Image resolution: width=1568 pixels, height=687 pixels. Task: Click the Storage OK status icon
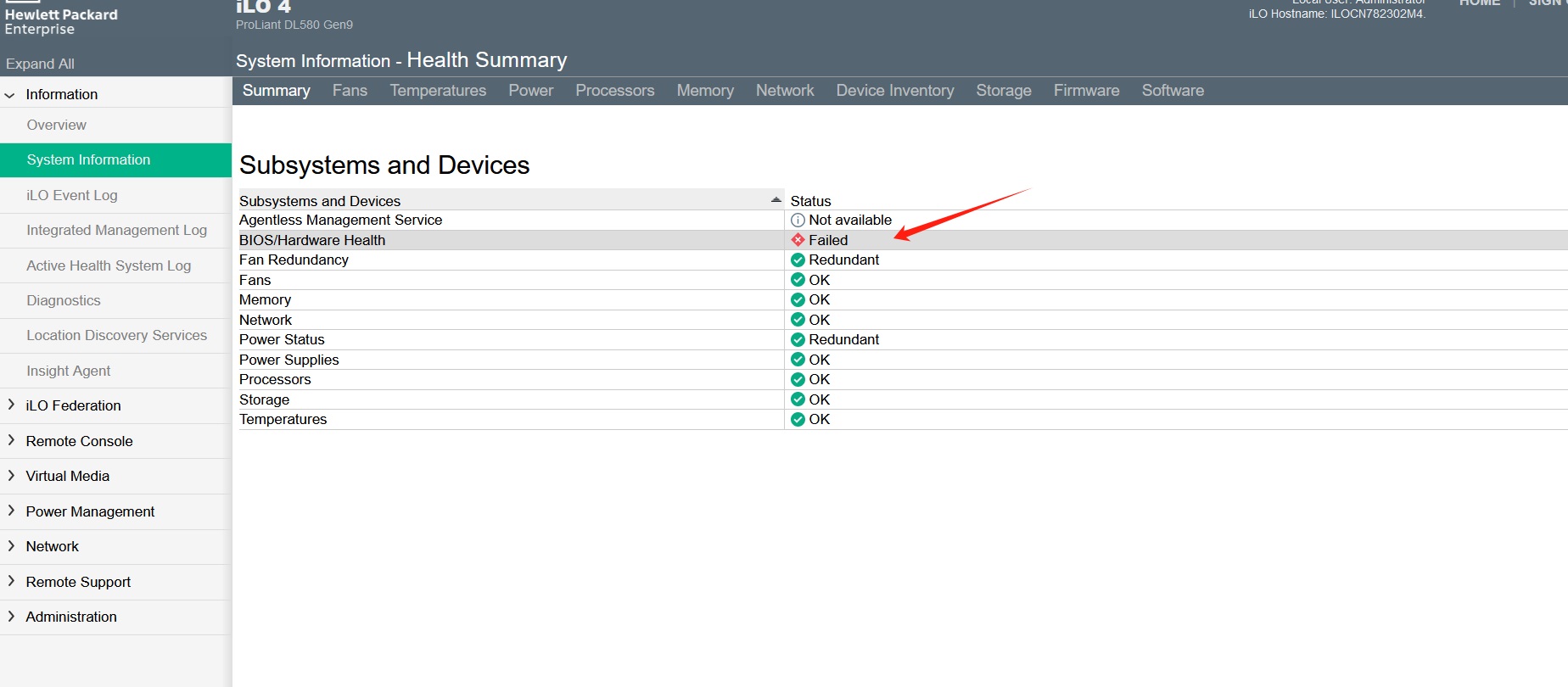tap(798, 399)
